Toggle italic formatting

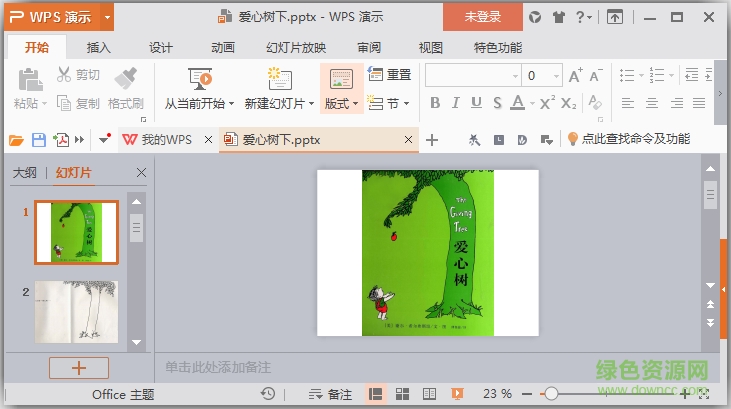pos(455,103)
